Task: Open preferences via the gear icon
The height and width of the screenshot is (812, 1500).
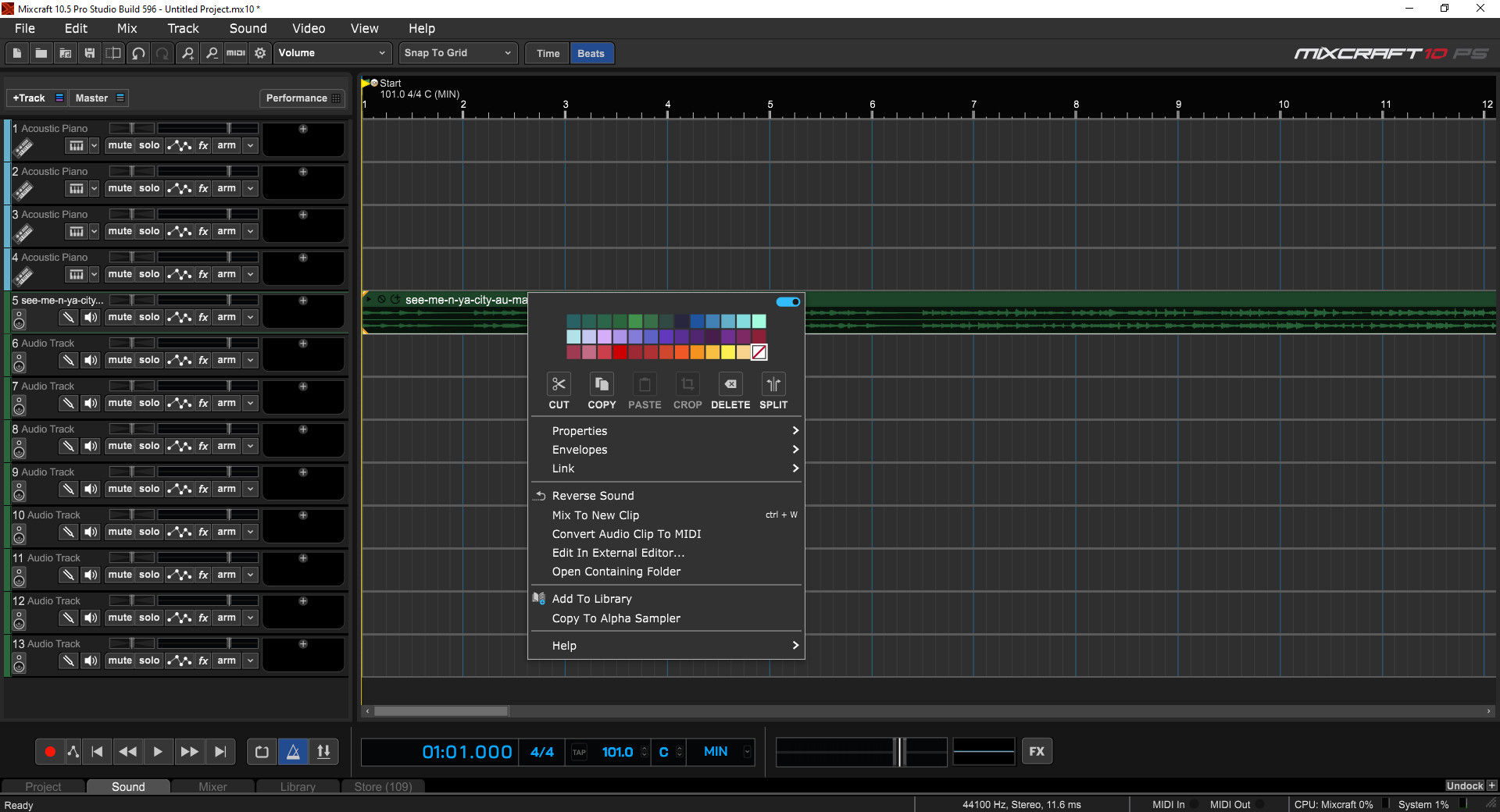Action: click(260, 53)
